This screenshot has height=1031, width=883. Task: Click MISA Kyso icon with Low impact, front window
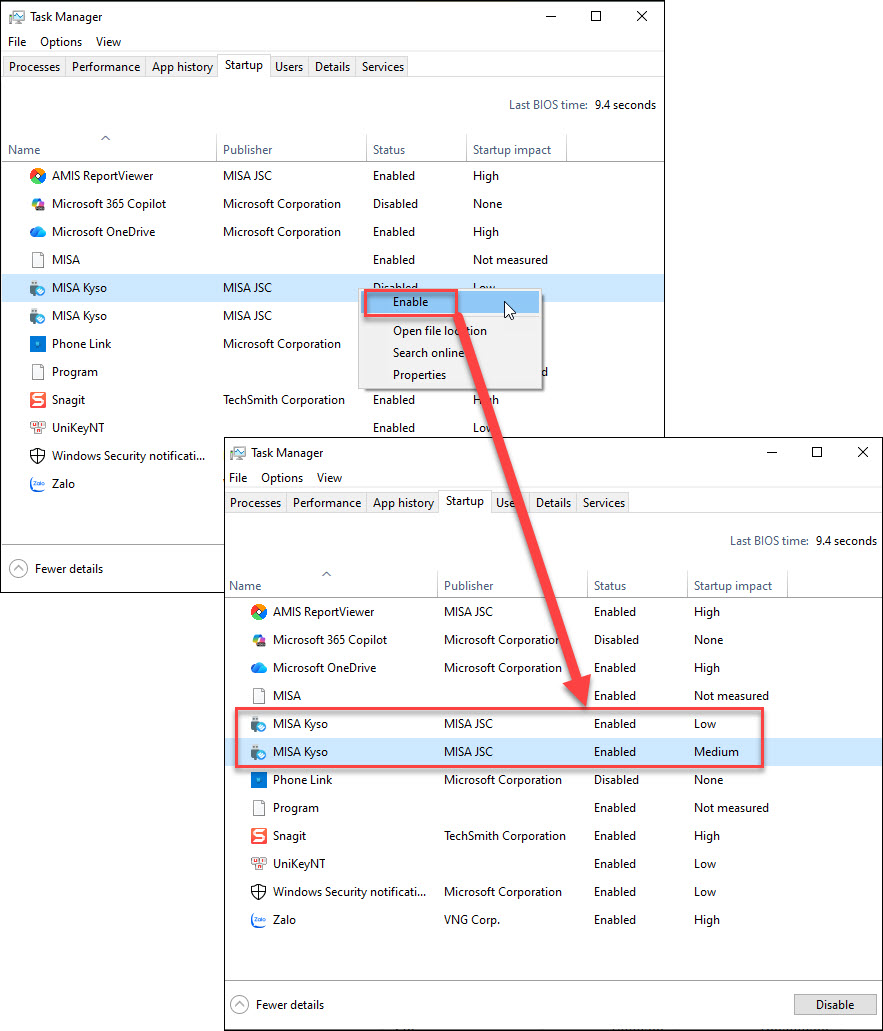[x=258, y=724]
